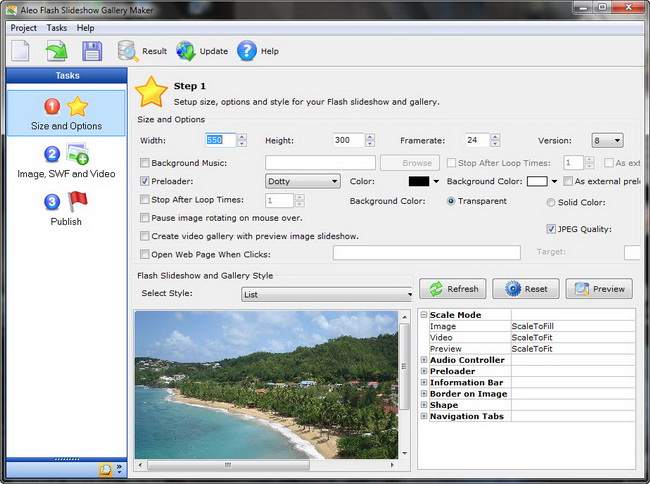Go to the Publish step
The width and height of the screenshot is (650, 484).
(x=66, y=208)
